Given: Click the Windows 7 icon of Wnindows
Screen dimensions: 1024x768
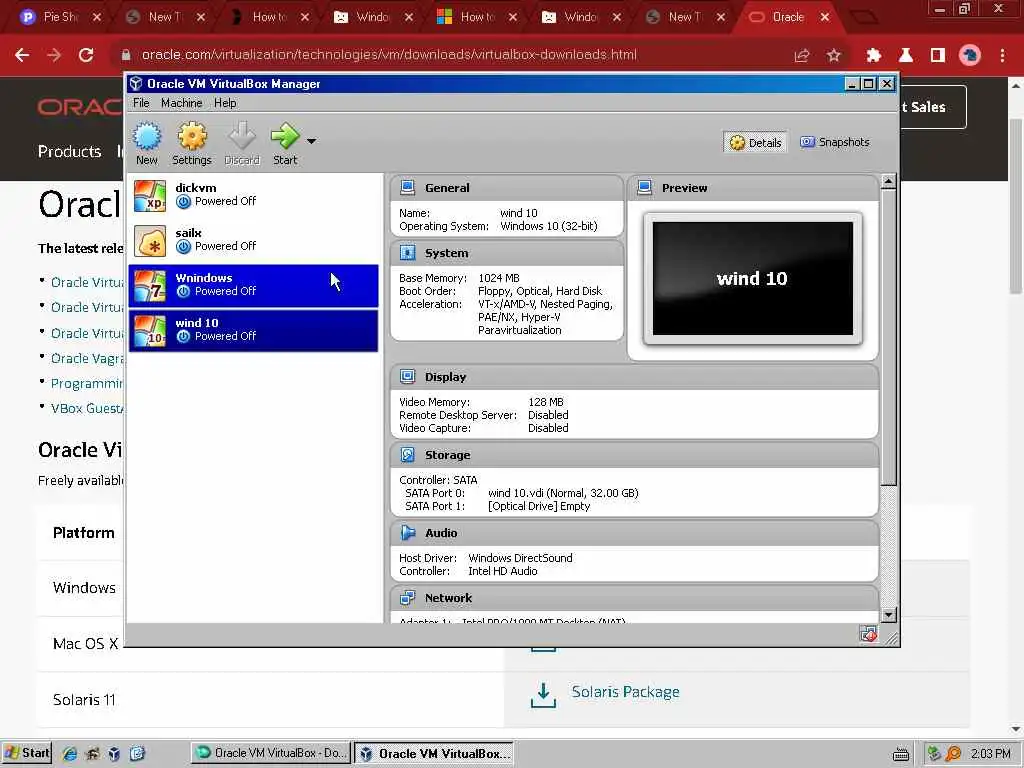Looking at the screenshot, I should coord(150,286).
